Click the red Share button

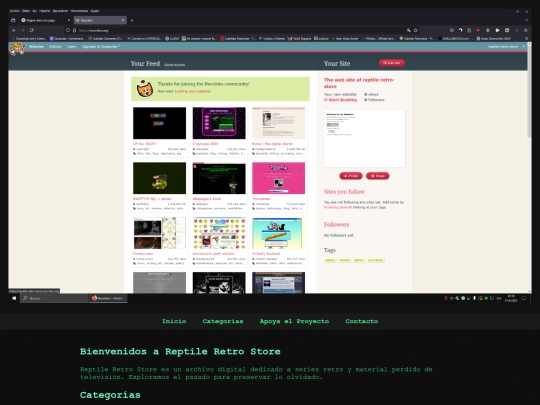pos(377,176)
